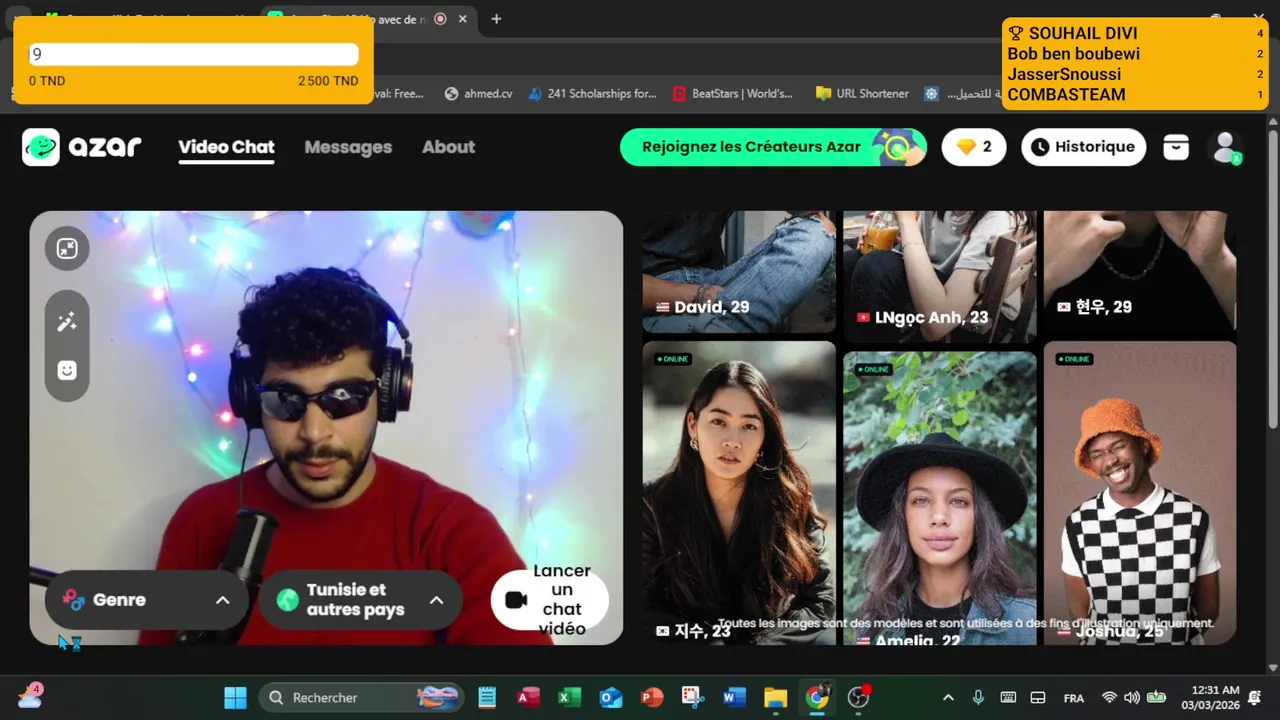Click Lancer un chat vidéo button
Viewport: 1280px width, 720px height.
pyautogui.click(x=550, y=600)
